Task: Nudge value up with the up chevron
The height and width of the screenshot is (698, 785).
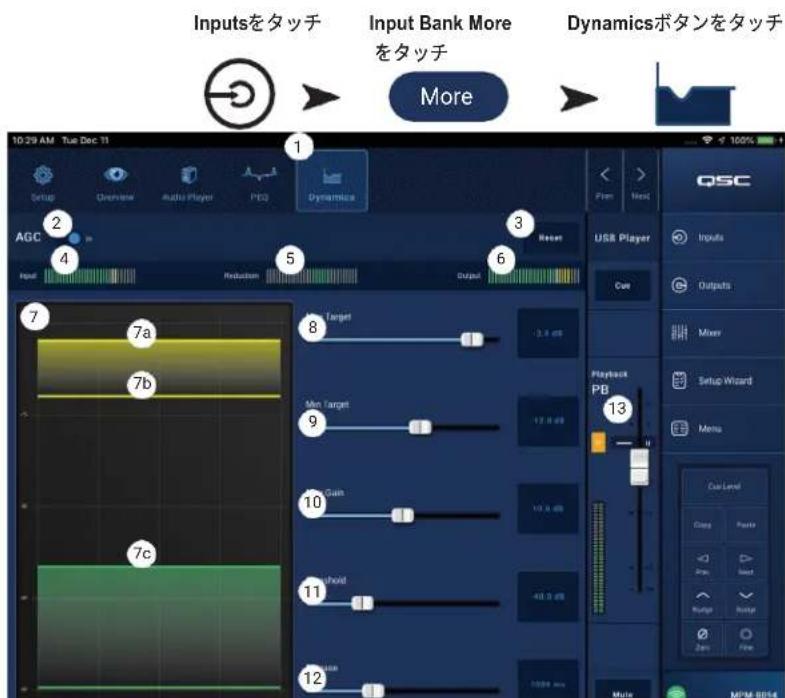Action: (702, 601)
